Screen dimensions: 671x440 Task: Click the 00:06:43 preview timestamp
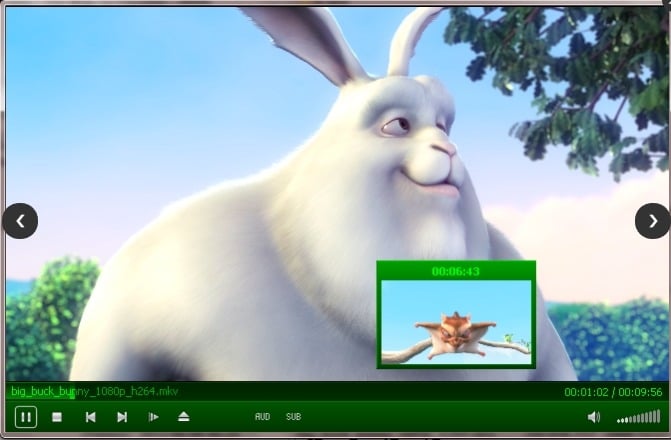[456, 271]
